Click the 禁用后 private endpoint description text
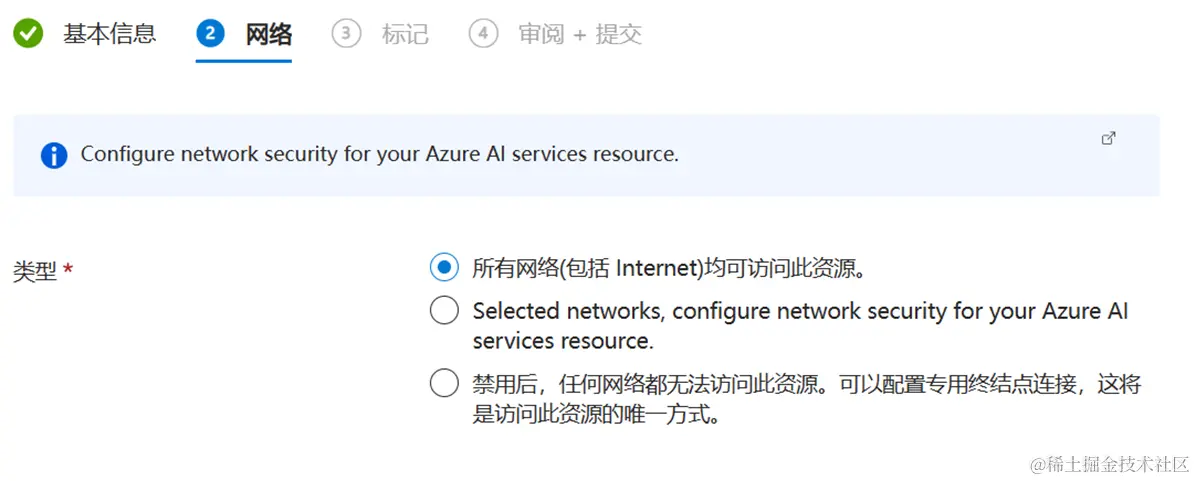 [806, 399]
